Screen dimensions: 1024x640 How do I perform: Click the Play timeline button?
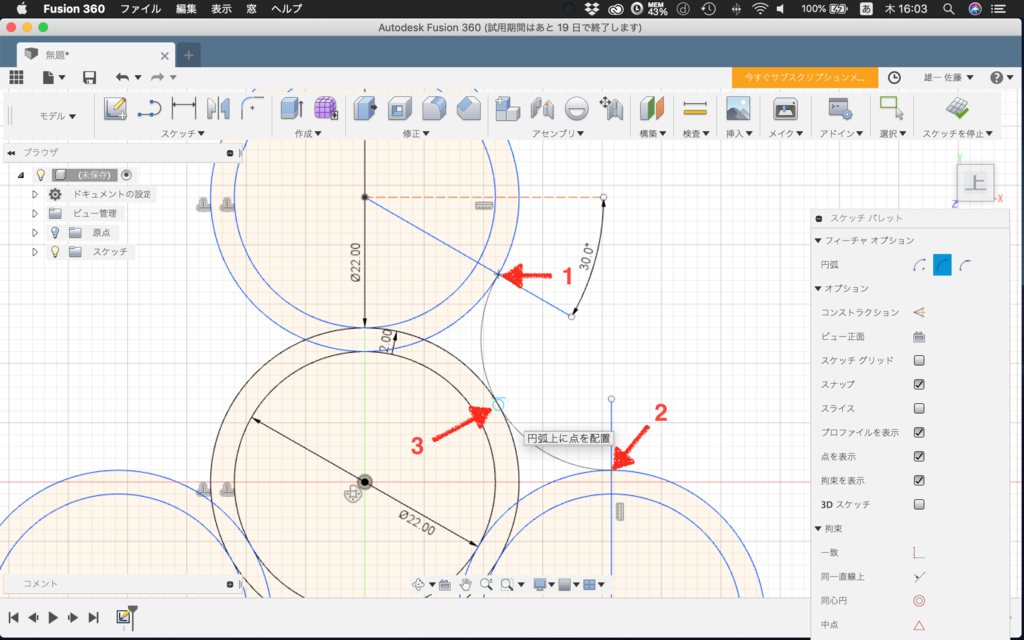[x=54, y=617]
